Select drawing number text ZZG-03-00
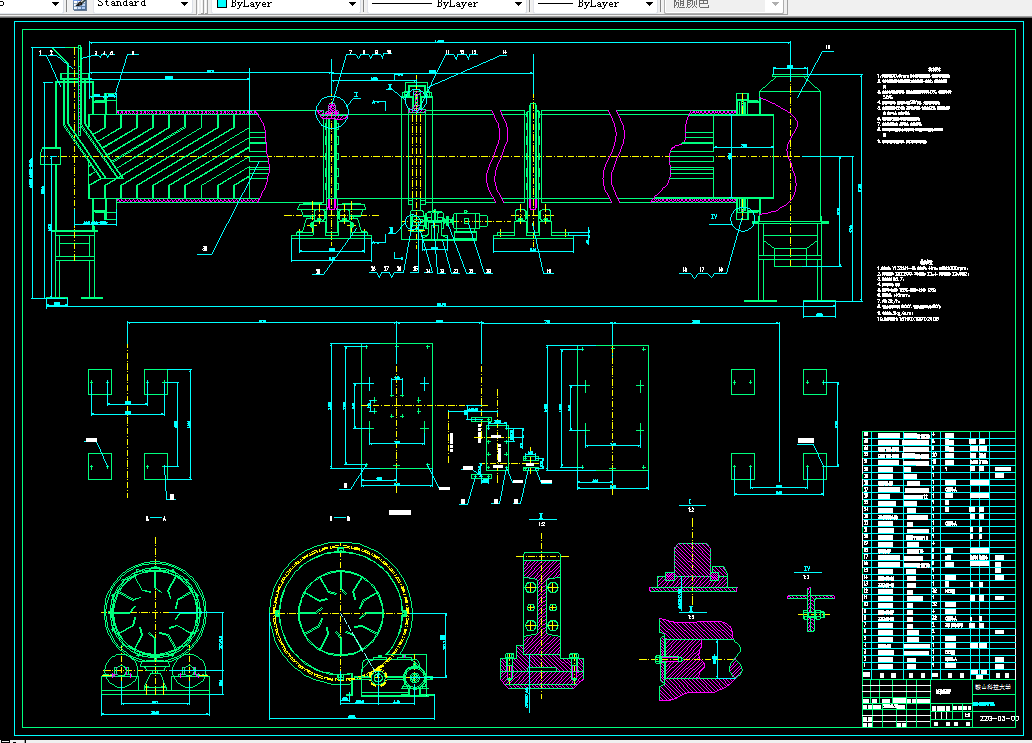This screenshot has height=743, width=1032. coord(999,718)
